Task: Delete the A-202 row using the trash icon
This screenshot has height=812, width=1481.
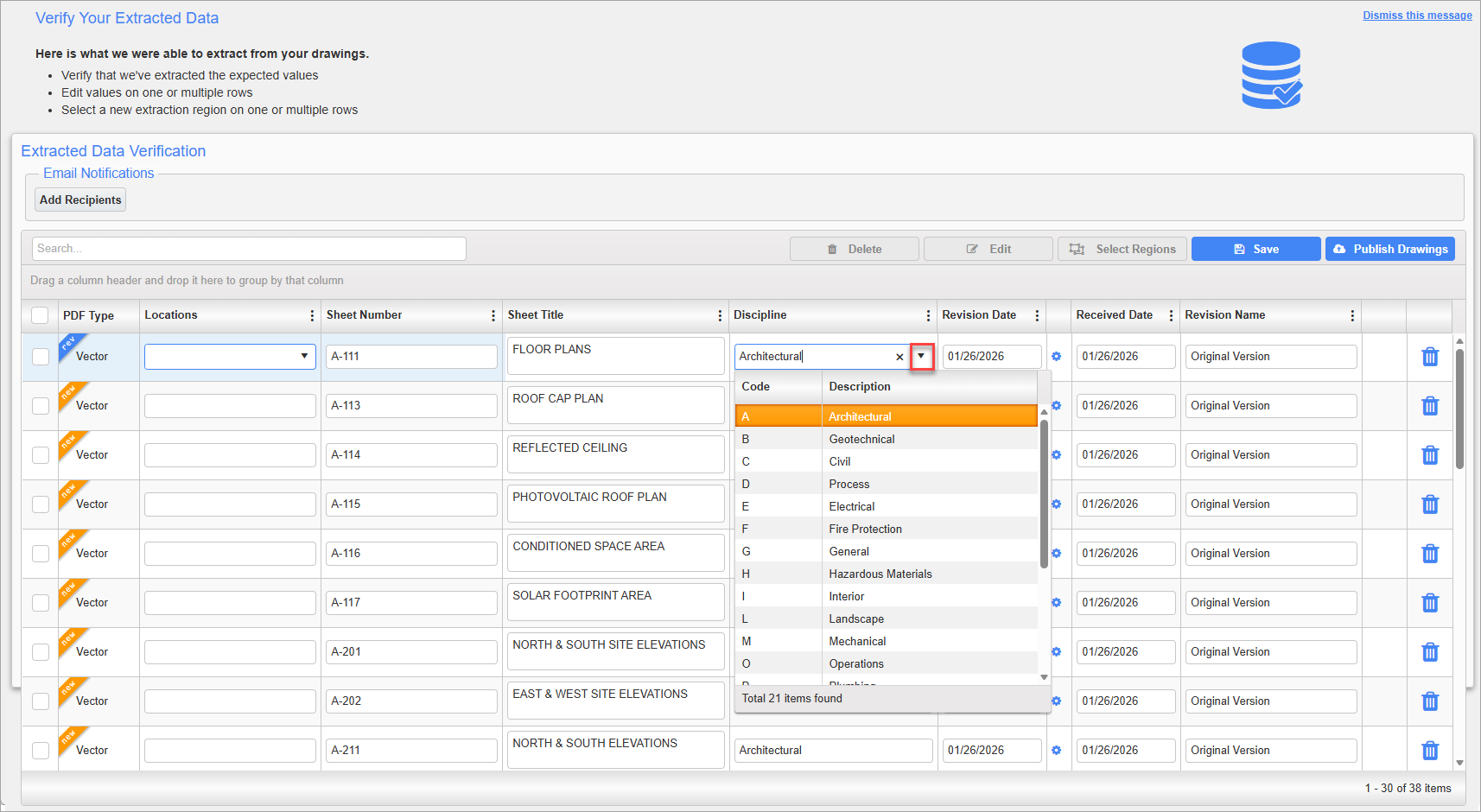Action: click(x=1431, y=701)
